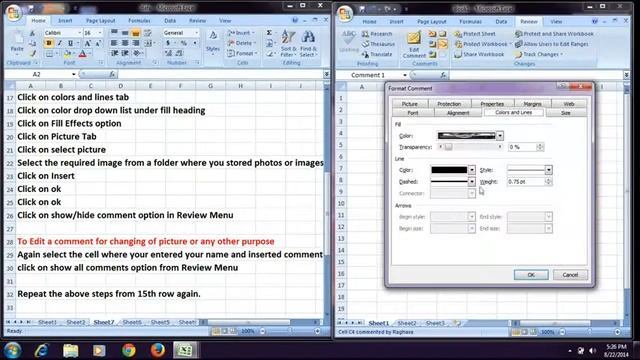Click Protect Sheet in right window ribbon
This screenshot has height=360, width=640.
(475, 34)
